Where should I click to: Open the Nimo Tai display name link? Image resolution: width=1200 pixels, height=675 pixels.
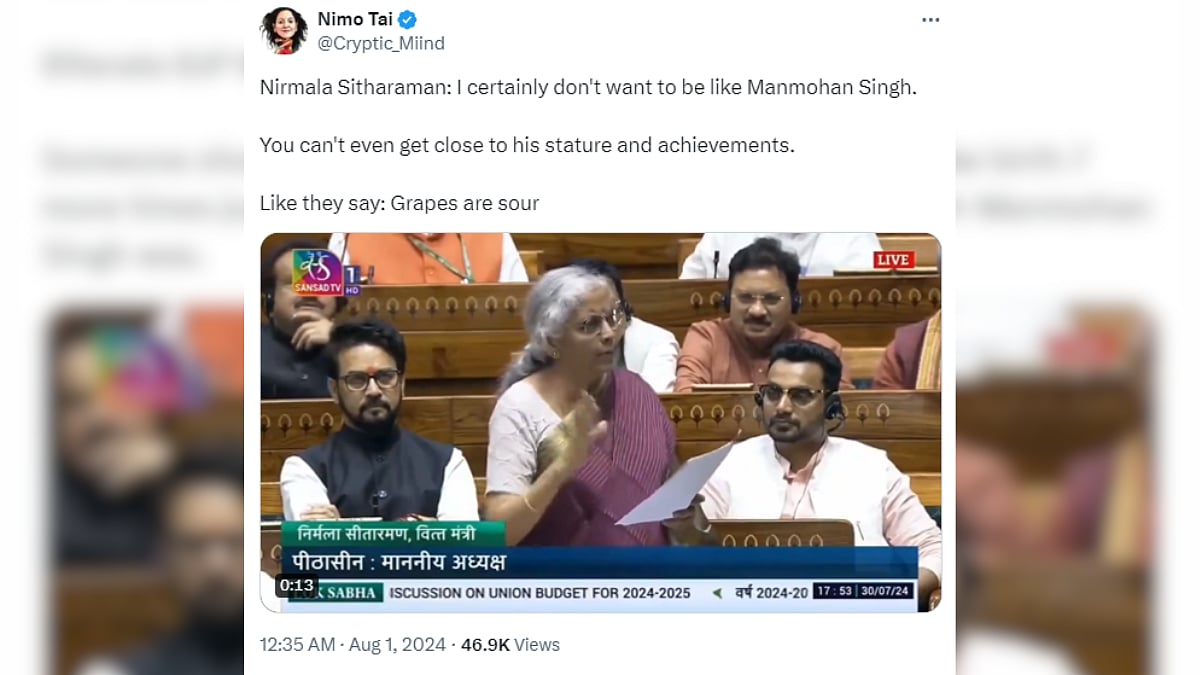[354, 19]
